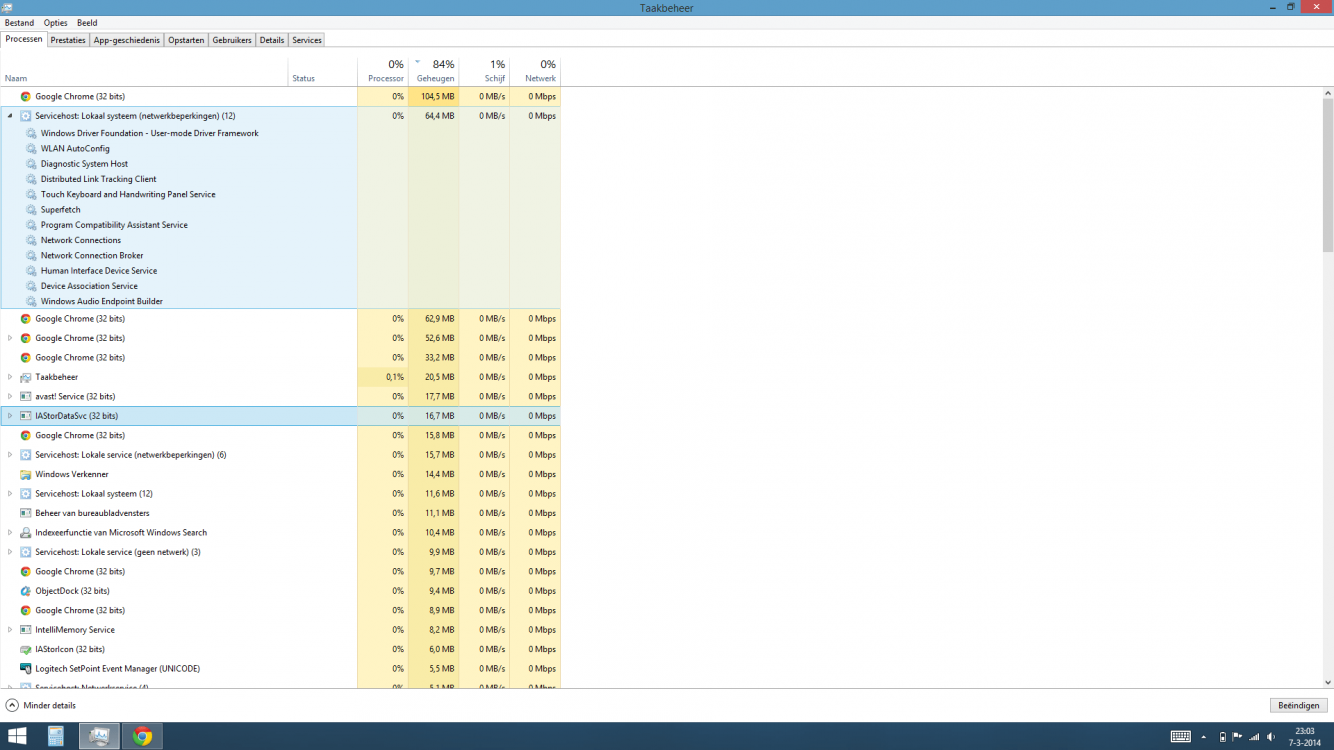1334x750 pixels.
Task: Open the taskbar clock showing 23:03
Action: click(1306, 737)
